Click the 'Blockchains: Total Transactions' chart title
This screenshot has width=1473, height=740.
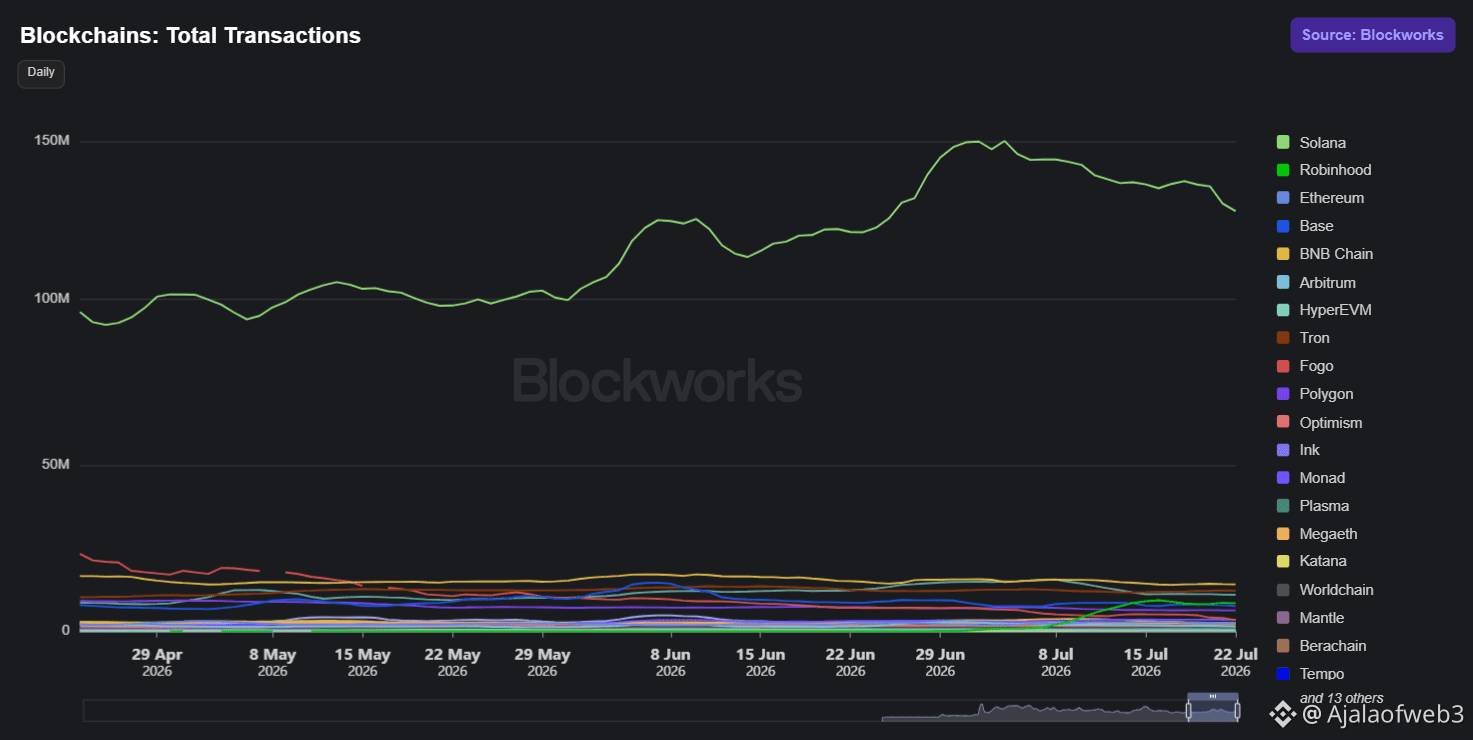(x=191, y=36)
